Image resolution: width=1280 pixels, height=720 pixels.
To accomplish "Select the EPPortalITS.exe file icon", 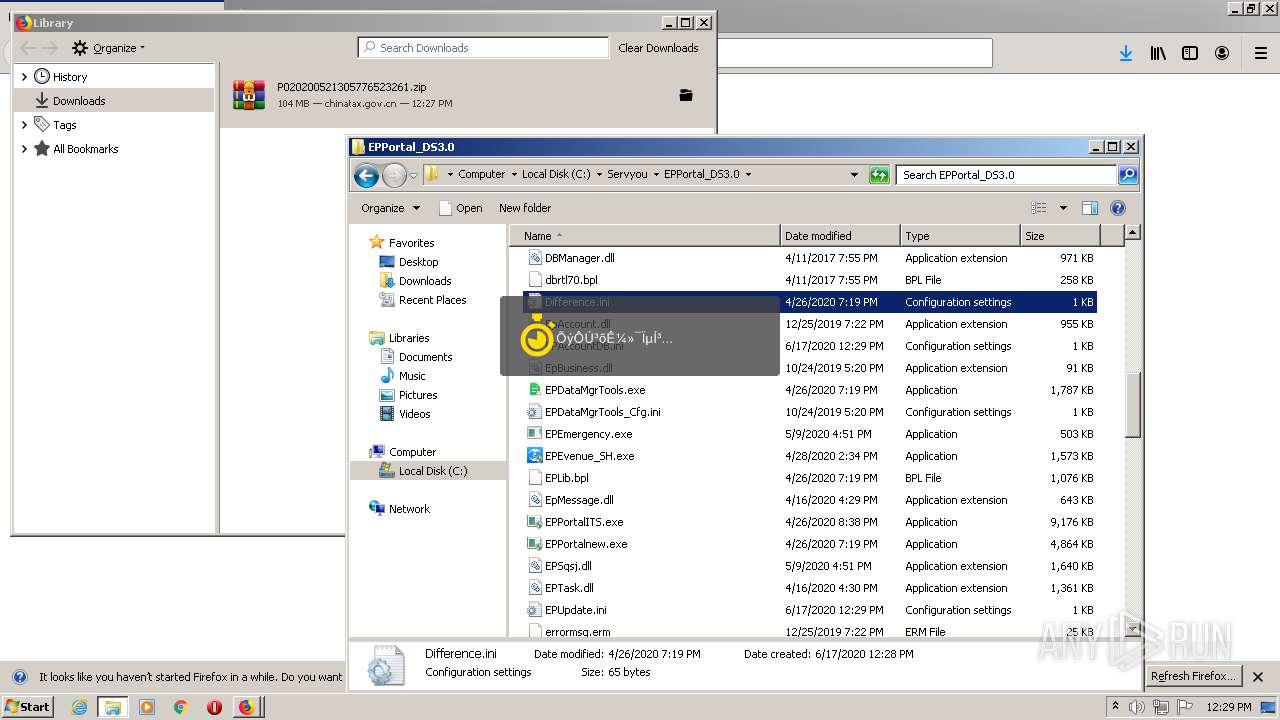I will [x=535, y=522].
